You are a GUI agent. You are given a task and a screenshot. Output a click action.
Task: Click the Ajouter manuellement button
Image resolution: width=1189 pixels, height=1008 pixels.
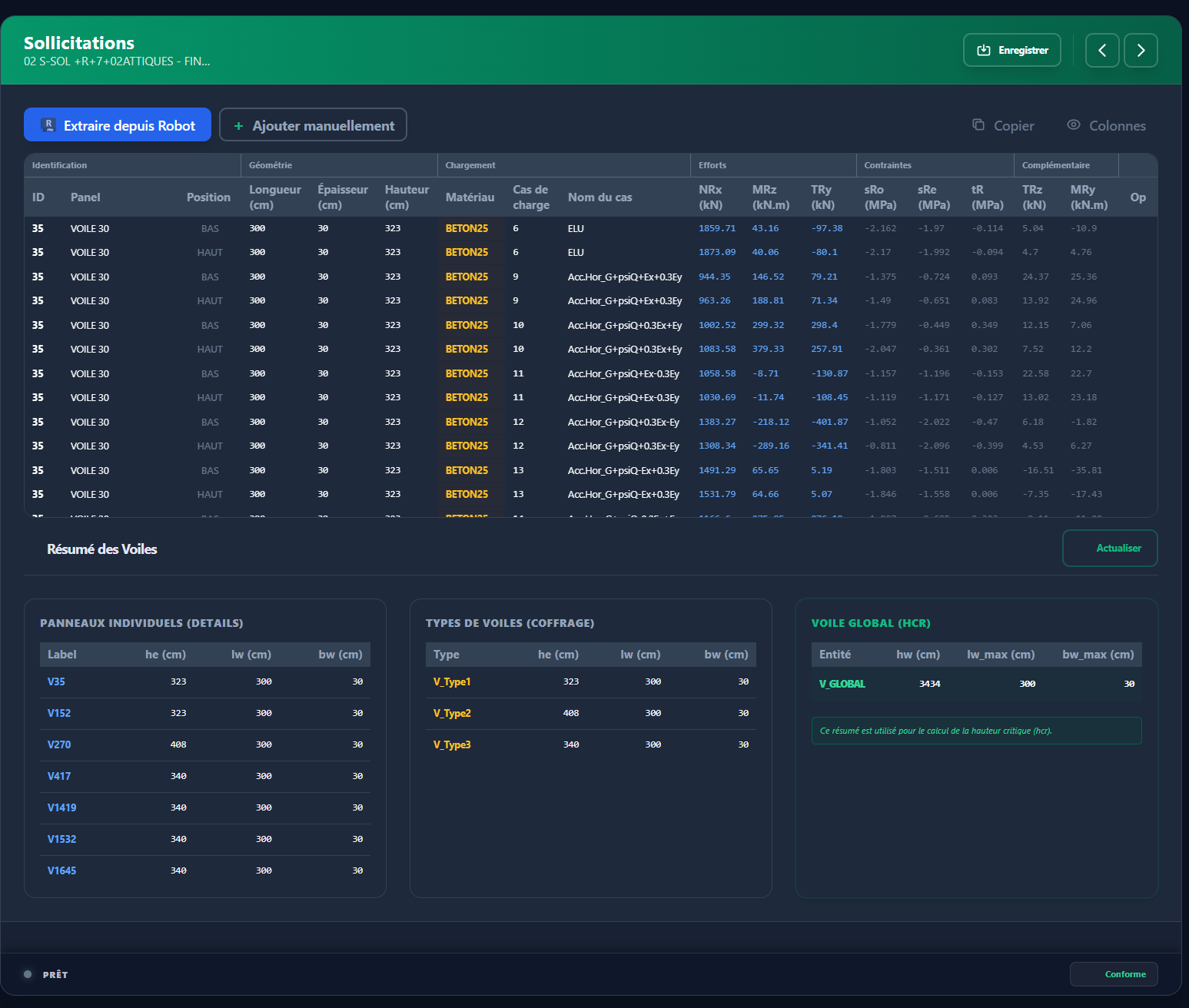(313, 124)
